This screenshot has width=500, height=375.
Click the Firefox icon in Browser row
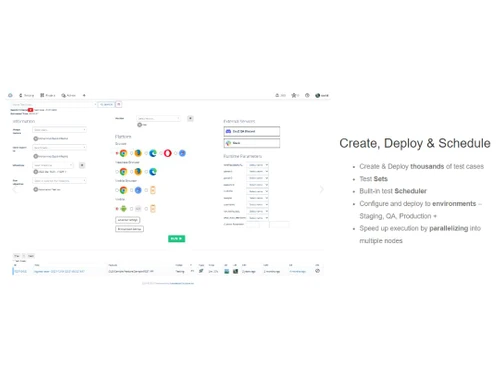tap(138, 153)
